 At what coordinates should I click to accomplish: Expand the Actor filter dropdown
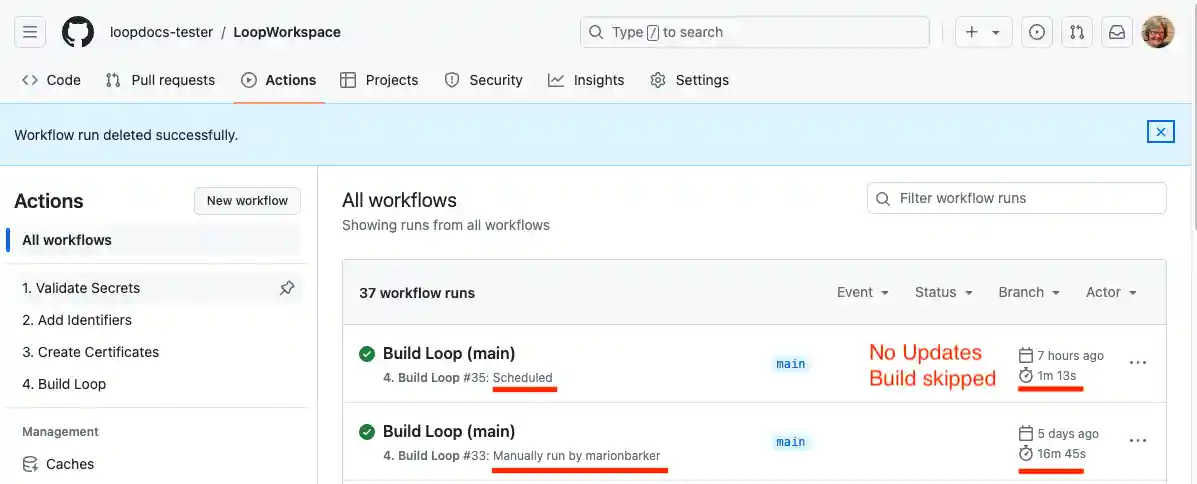[1111, 292]
